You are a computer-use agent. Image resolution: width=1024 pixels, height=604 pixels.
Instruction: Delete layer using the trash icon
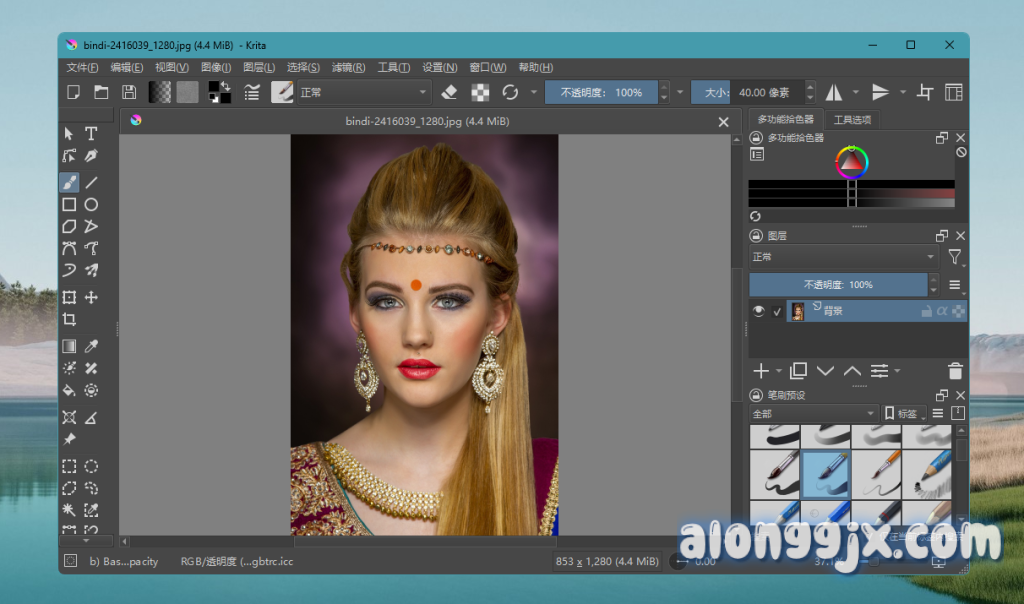tap(955, 371)
